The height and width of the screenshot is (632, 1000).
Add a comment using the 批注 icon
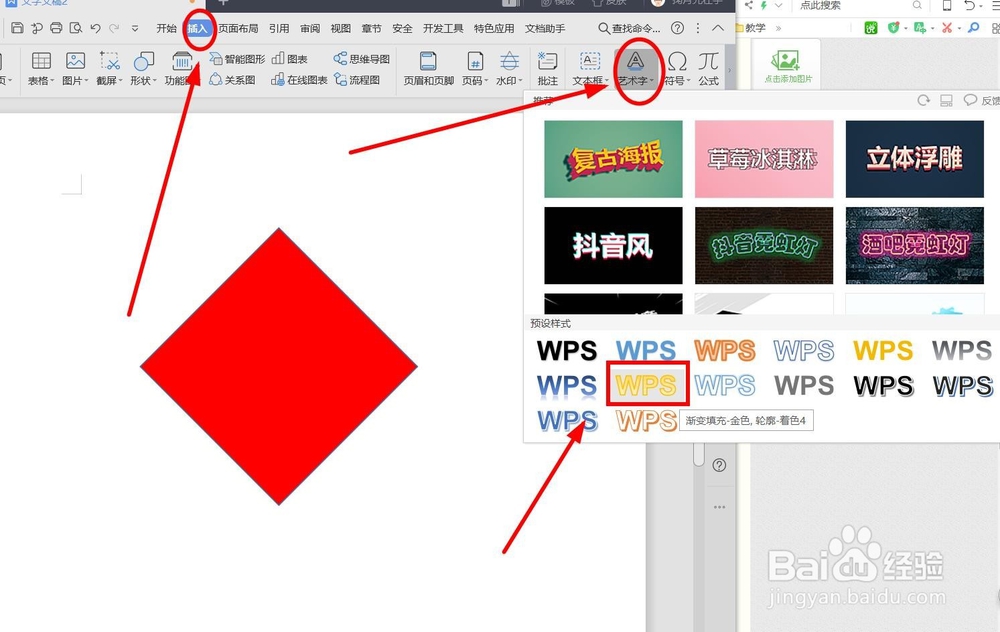coord(549,62)
